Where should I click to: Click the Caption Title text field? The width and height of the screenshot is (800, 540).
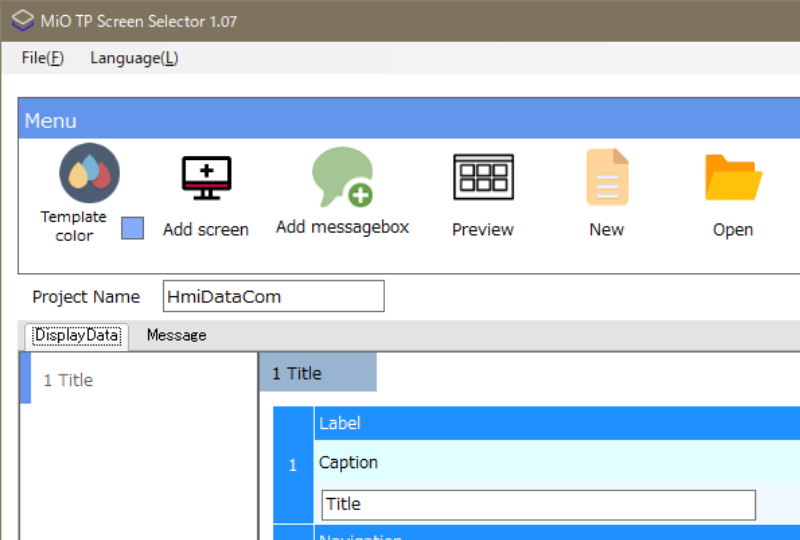538,504
